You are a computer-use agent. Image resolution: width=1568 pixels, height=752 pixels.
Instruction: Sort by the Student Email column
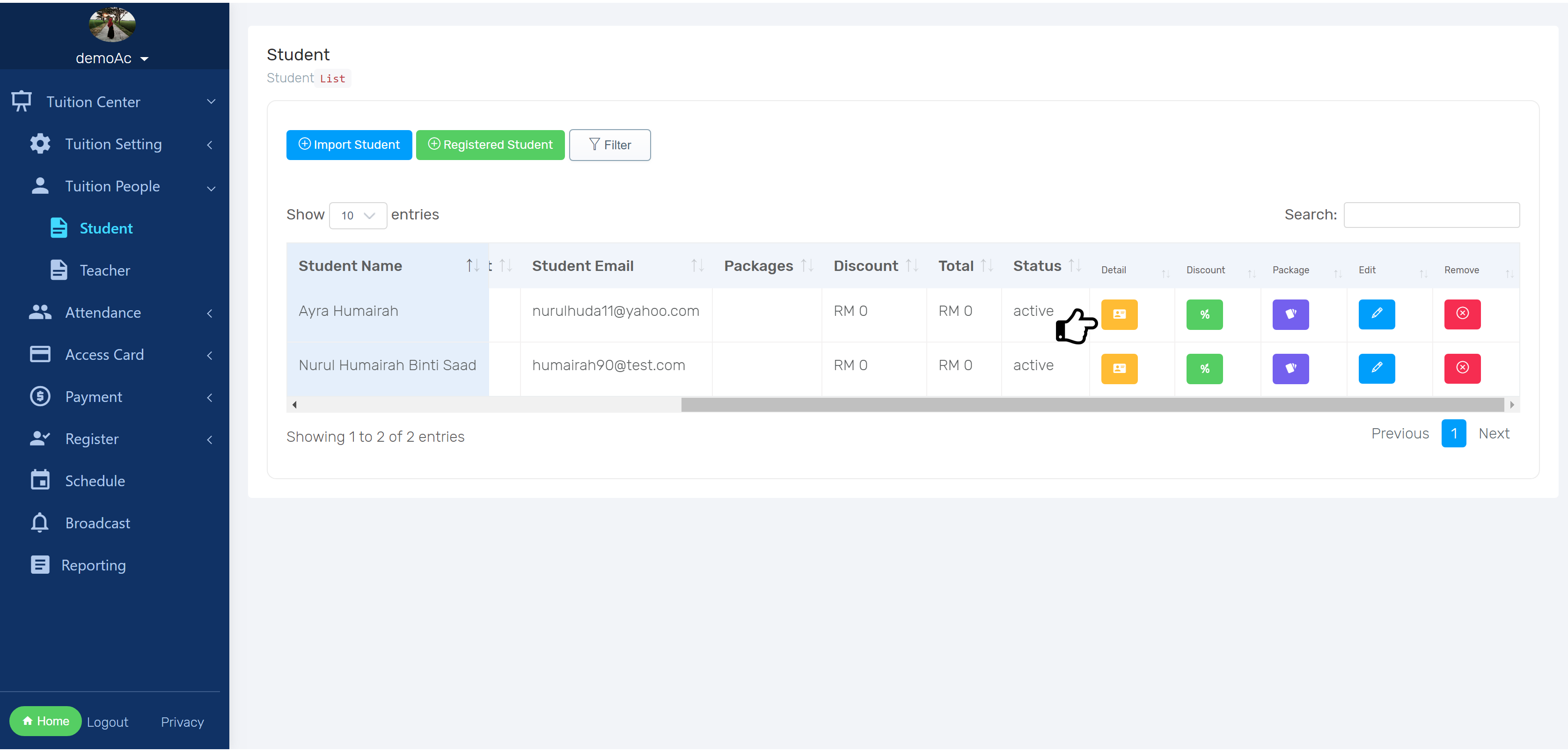coord(616,266)
